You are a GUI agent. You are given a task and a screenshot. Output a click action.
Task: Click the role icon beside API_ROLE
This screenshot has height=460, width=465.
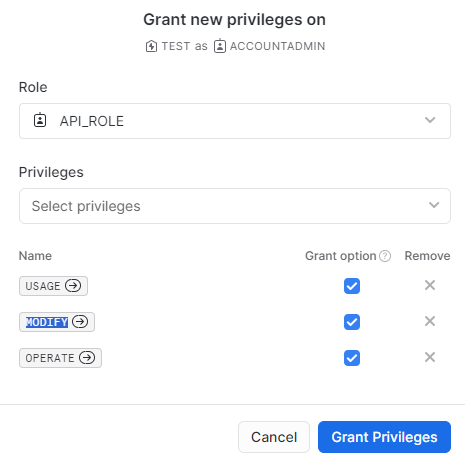pyautogui.click(x=40, y=120)
